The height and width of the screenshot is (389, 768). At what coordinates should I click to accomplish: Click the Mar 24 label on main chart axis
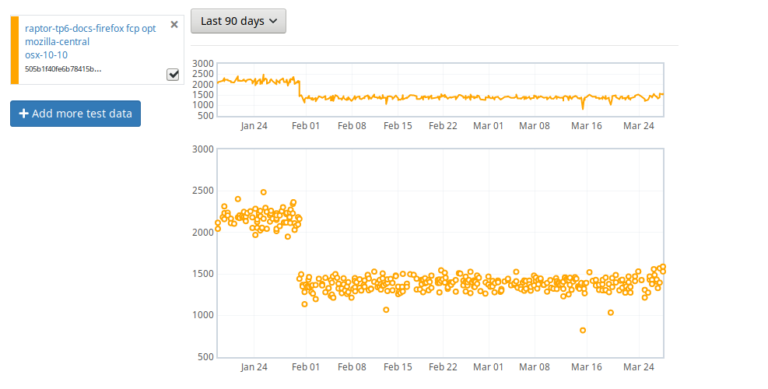click(639, 367)
